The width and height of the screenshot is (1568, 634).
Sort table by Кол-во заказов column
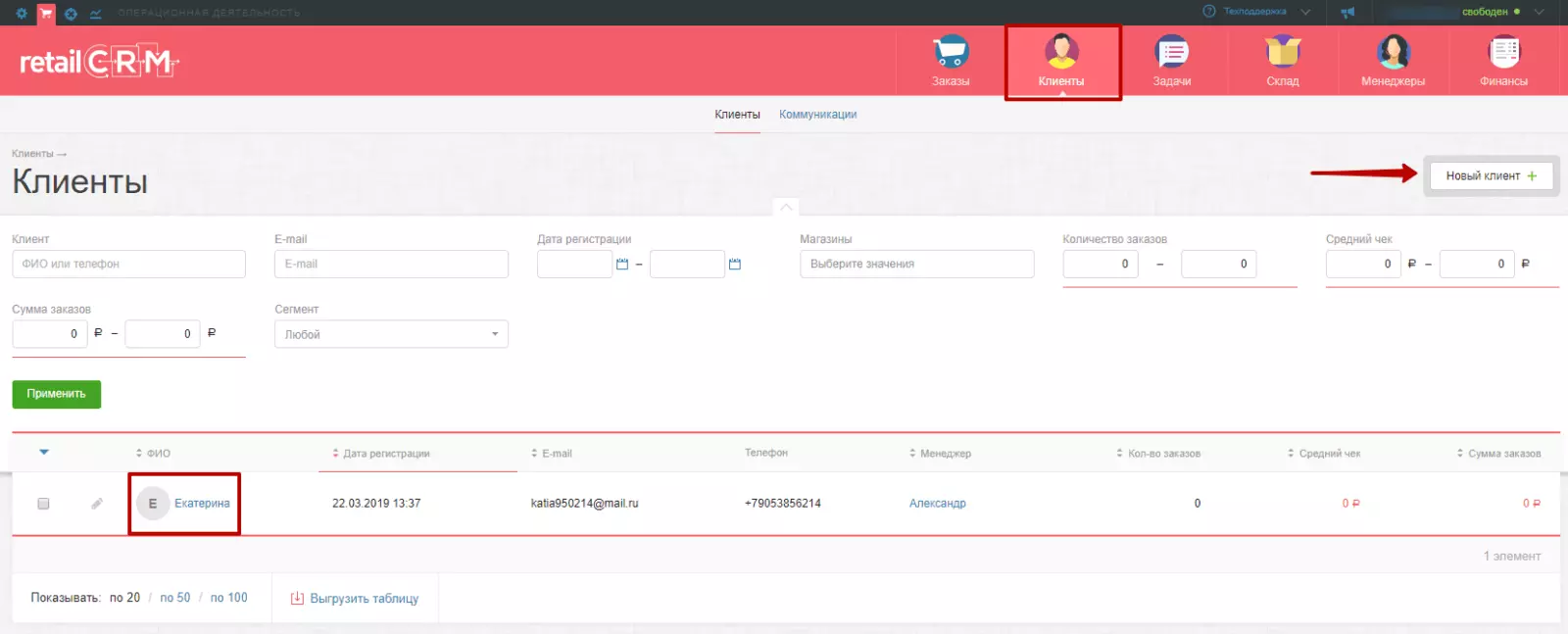1158,454
